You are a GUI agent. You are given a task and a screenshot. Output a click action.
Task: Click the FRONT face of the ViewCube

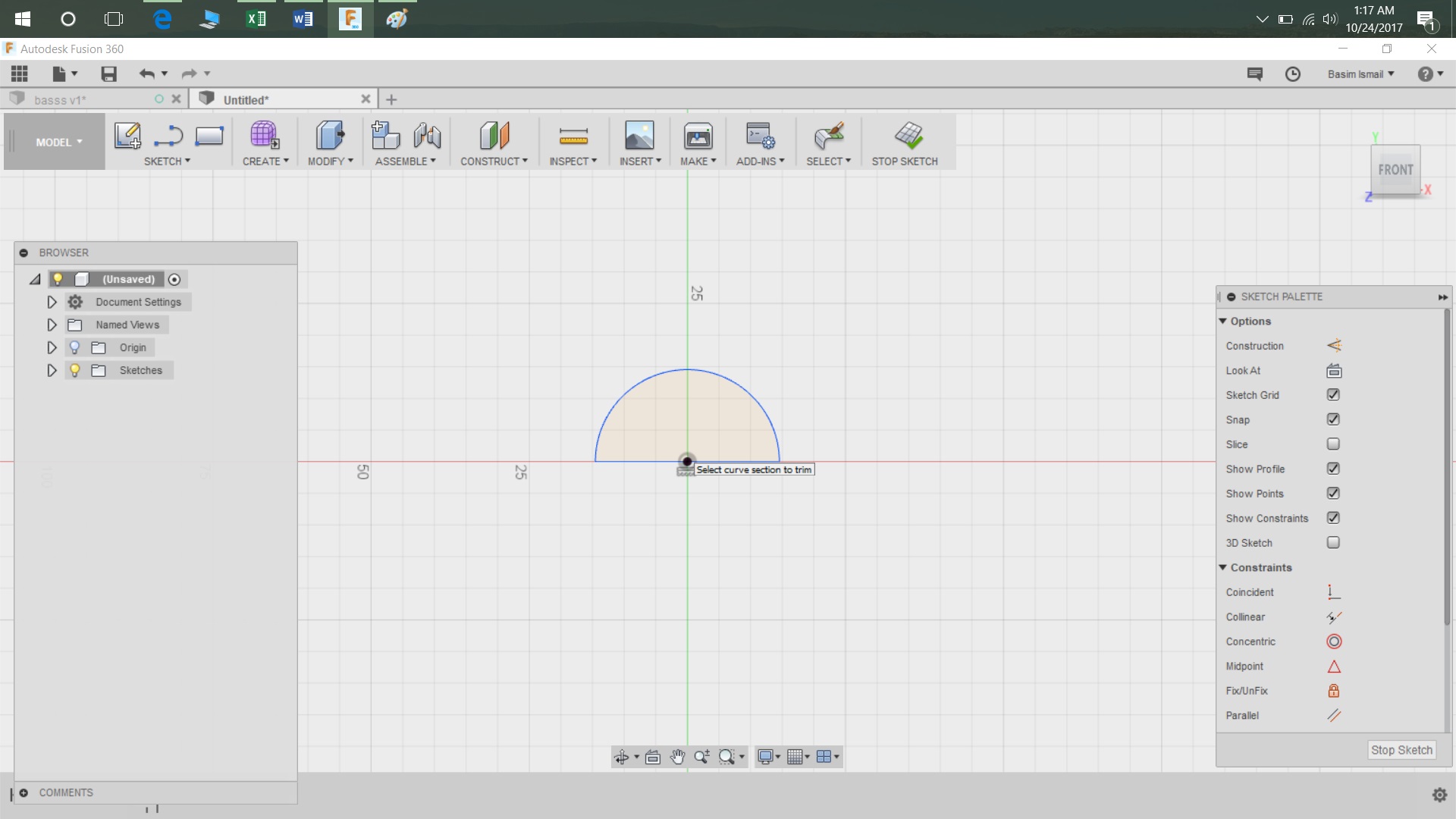(1395, 170)
